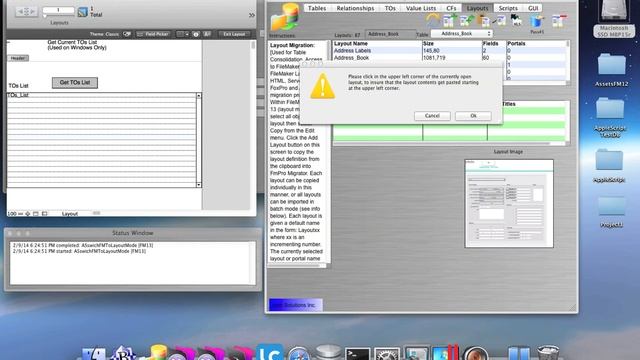
Task: Open the AppleScript TestDb desktop folder
Action: (610, 118)
